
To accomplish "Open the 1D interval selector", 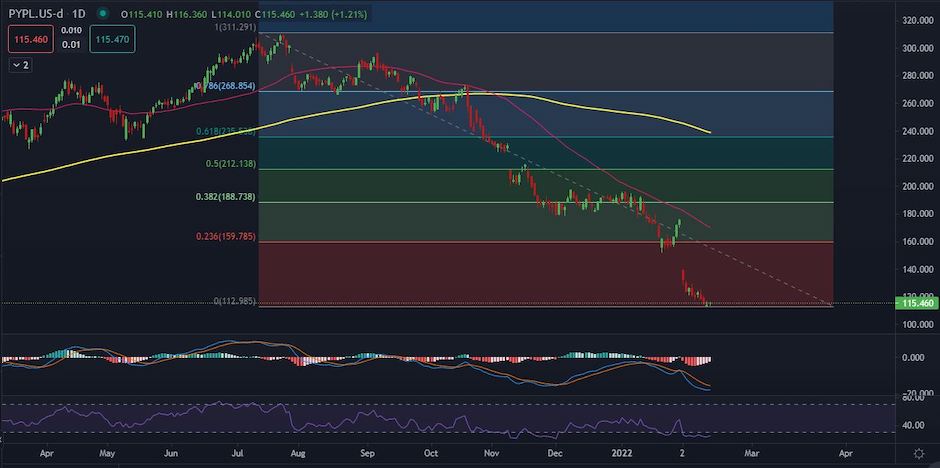I will (80, 15).
